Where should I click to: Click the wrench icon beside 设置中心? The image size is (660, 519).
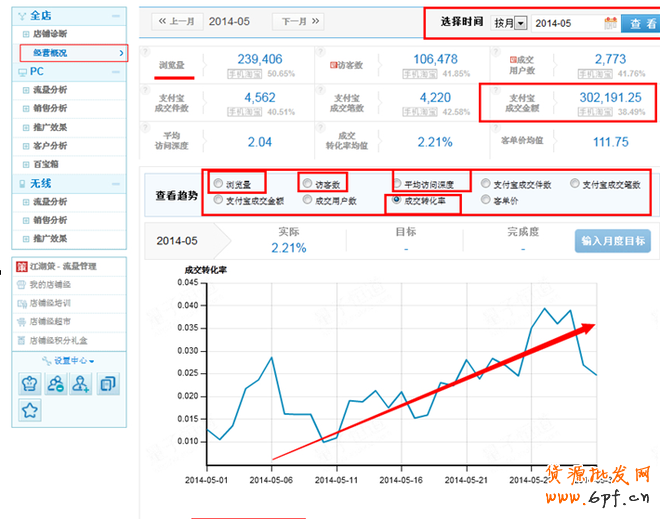46,361
